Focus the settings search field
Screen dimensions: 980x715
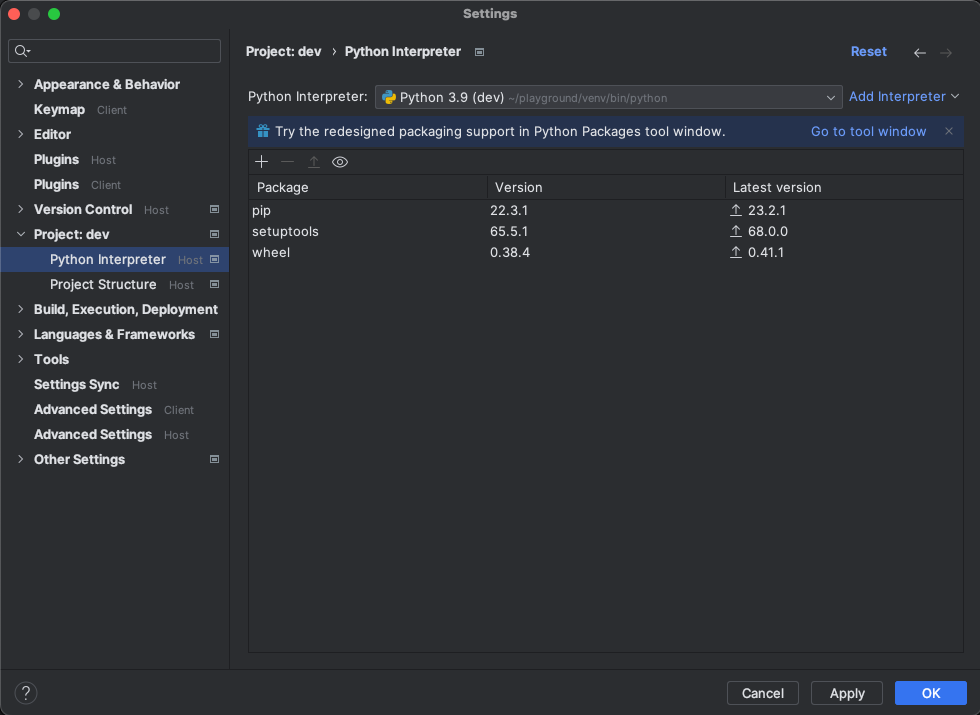point(114,51)
